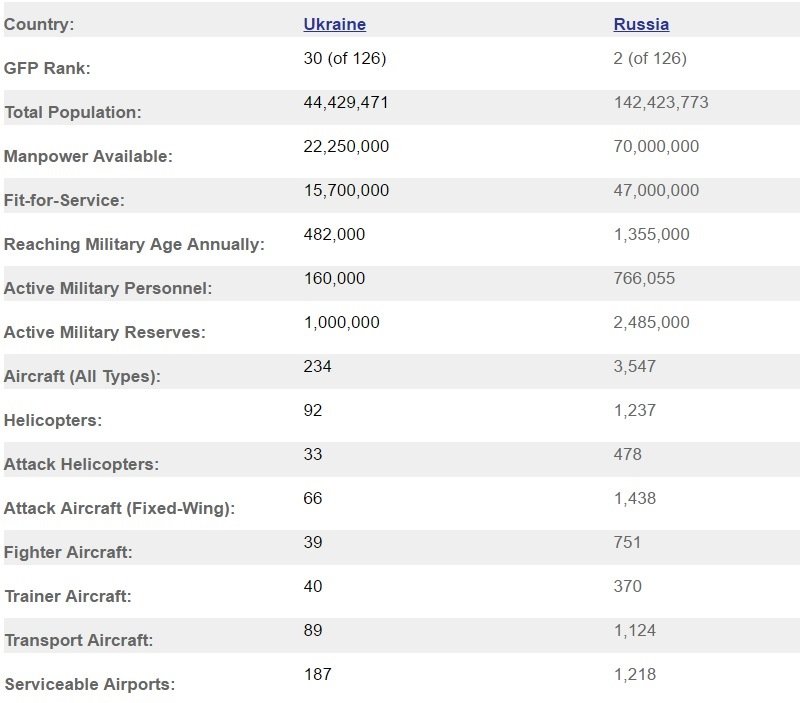Select the Attack Helicopters row label
The height and width of the screenshot is (703, 800).
[x=81, y=465]
